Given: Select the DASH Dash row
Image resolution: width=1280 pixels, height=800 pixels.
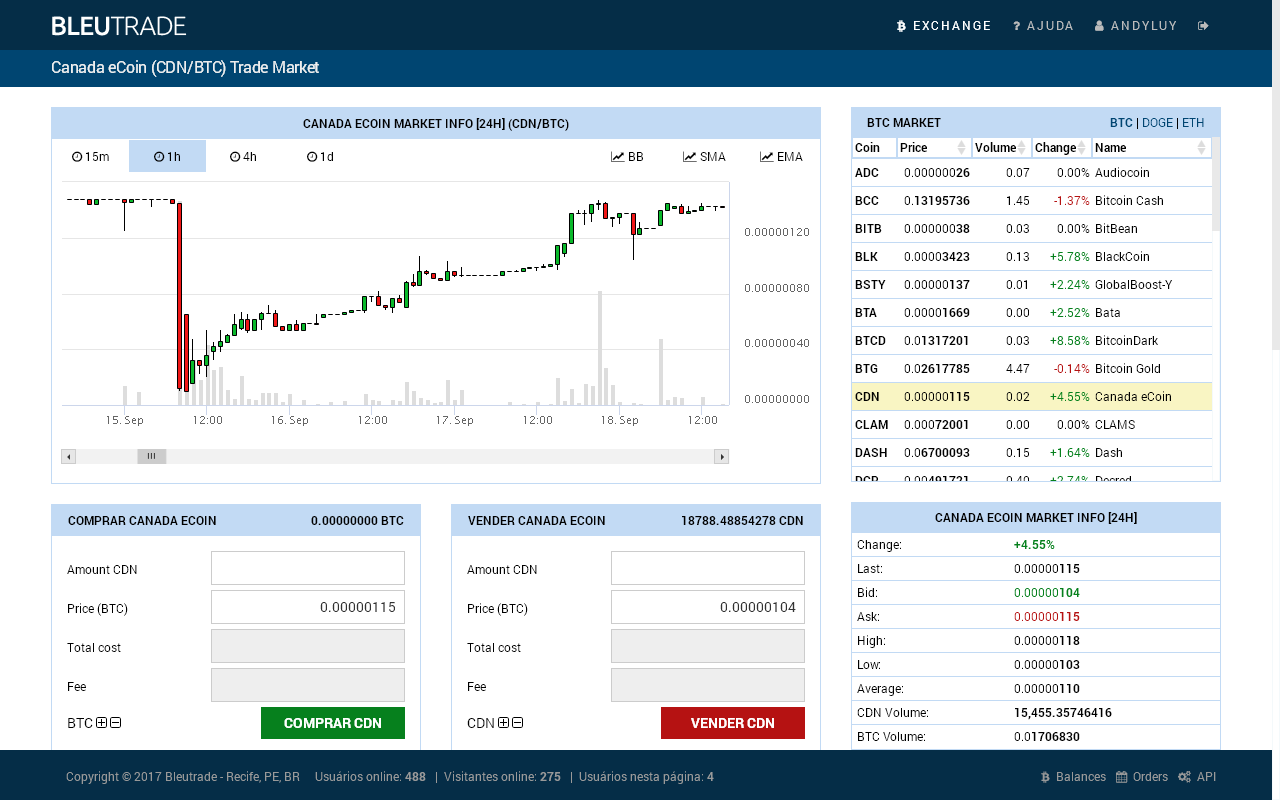Looking at the screenshot, I should 1032,453.
